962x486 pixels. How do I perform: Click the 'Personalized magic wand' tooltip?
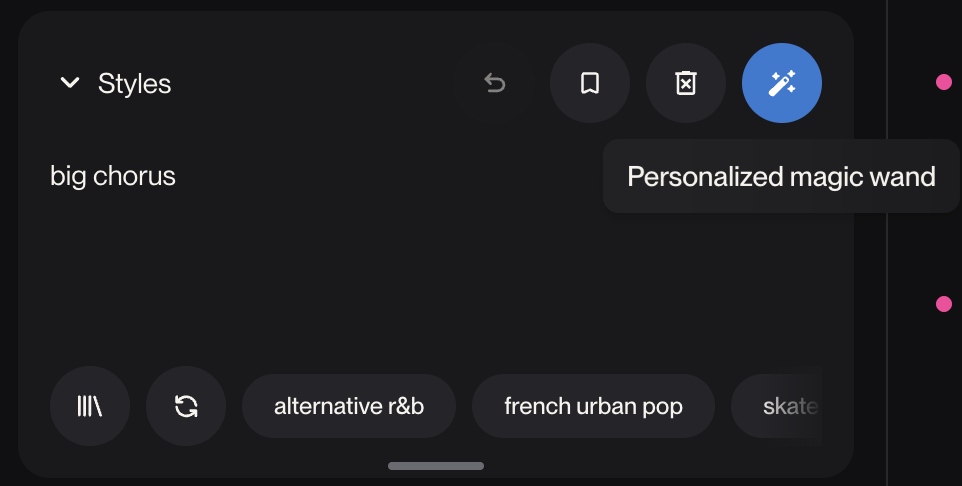[781, 177]
